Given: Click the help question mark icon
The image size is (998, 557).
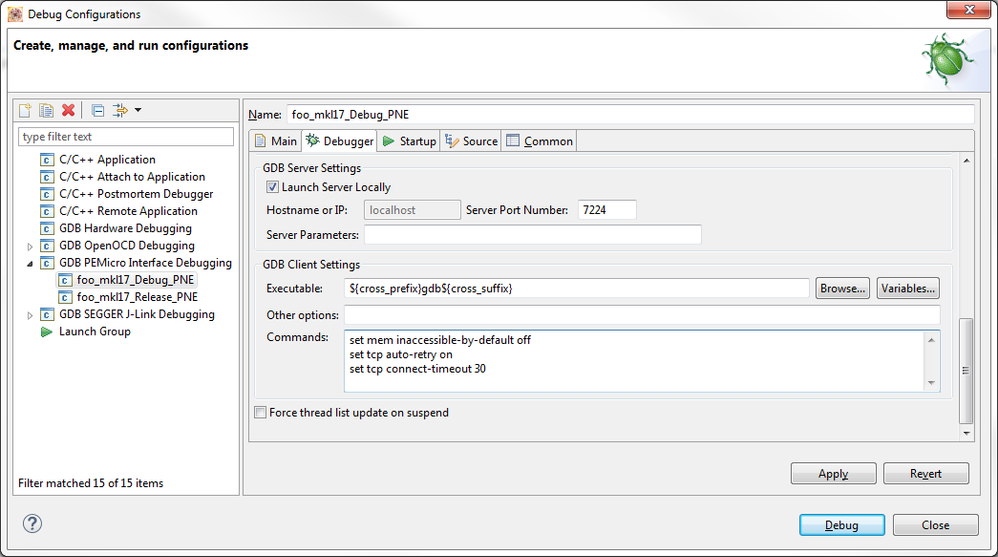Looking at the screenshot, I should (x=32, y=523).
